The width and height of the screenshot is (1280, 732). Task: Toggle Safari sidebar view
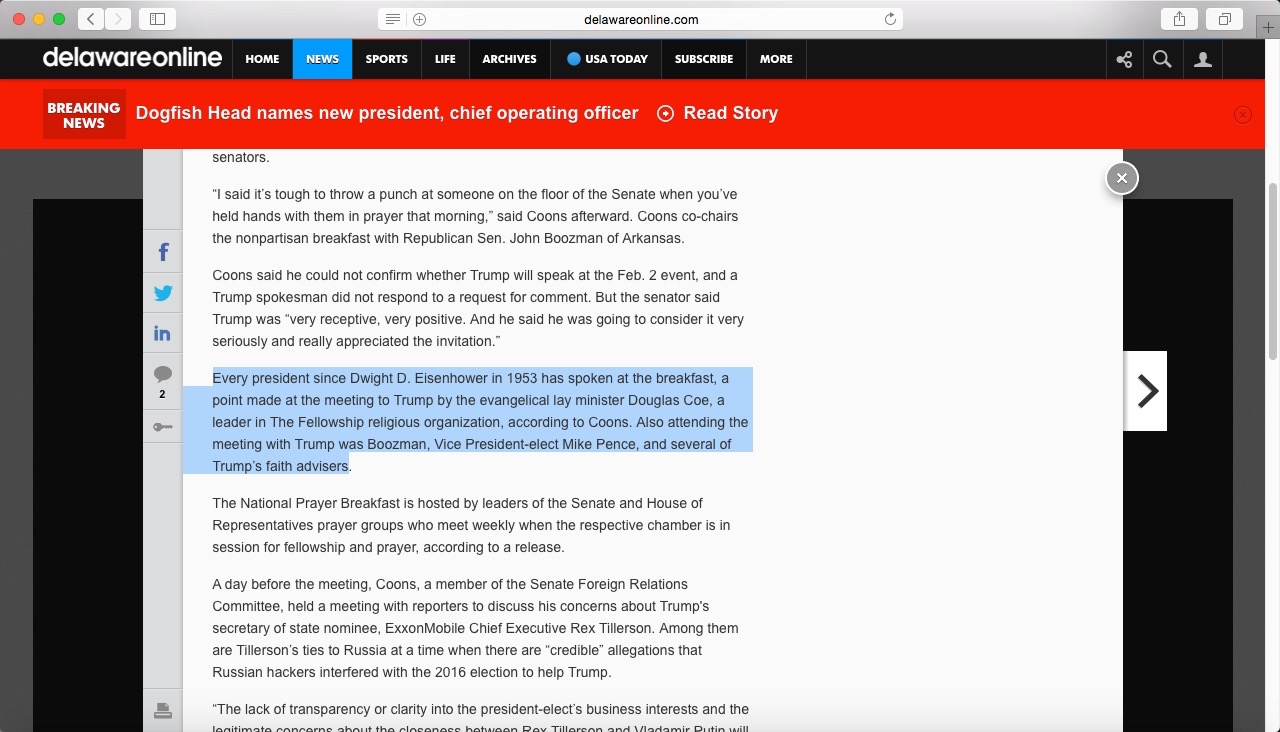[x=157, y=19]
